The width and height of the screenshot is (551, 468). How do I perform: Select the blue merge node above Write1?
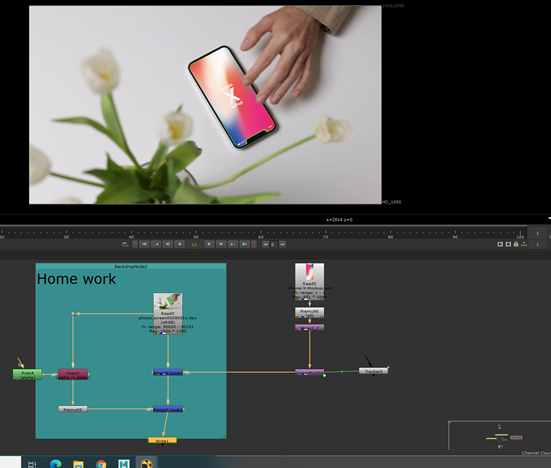click(x=168, y=409)
